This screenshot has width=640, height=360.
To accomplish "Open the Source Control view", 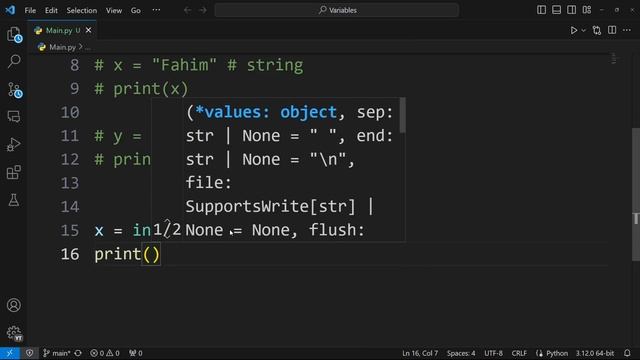I will tap(14, 89).
